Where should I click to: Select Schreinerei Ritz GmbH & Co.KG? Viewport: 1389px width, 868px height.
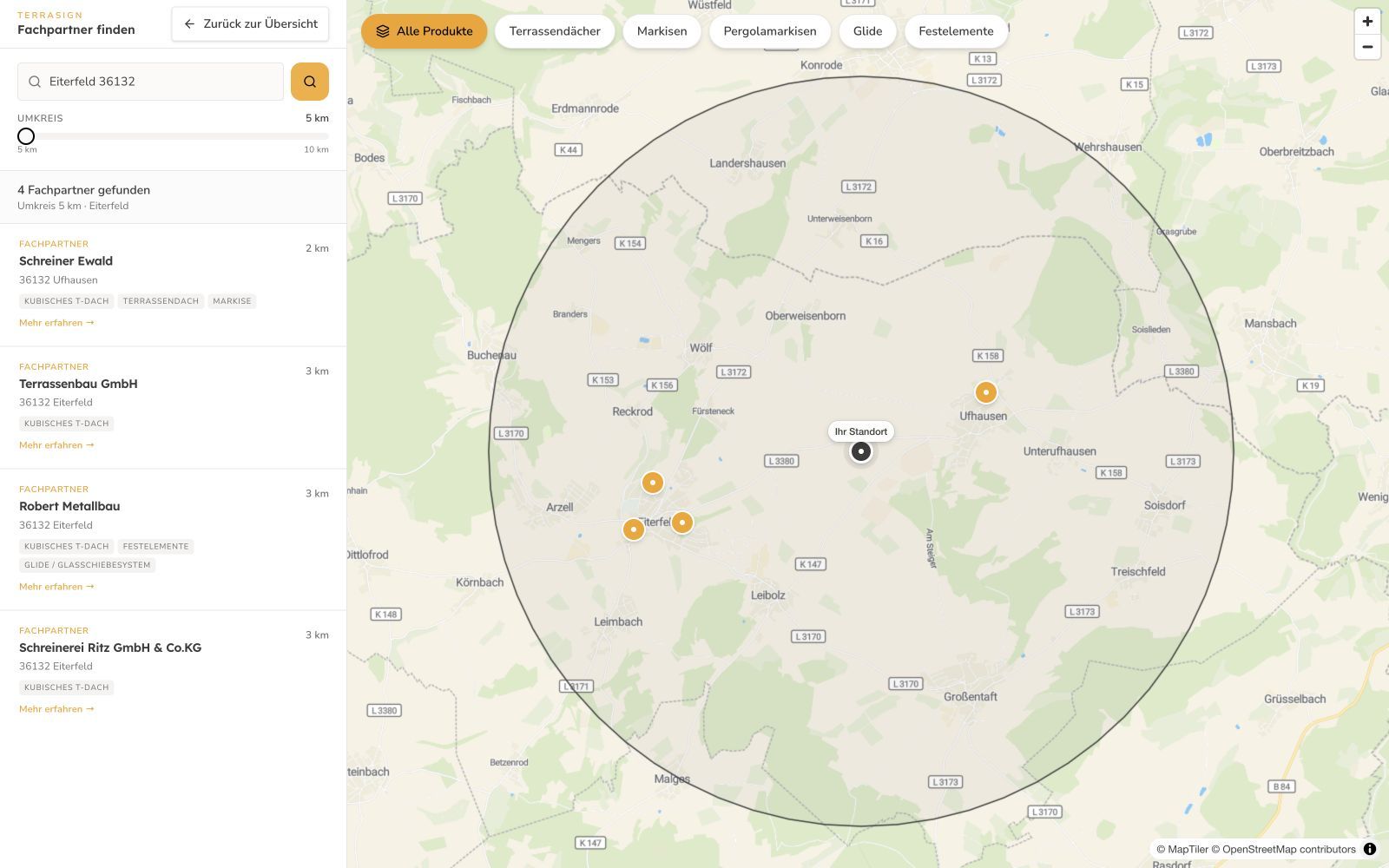(110, 648)
